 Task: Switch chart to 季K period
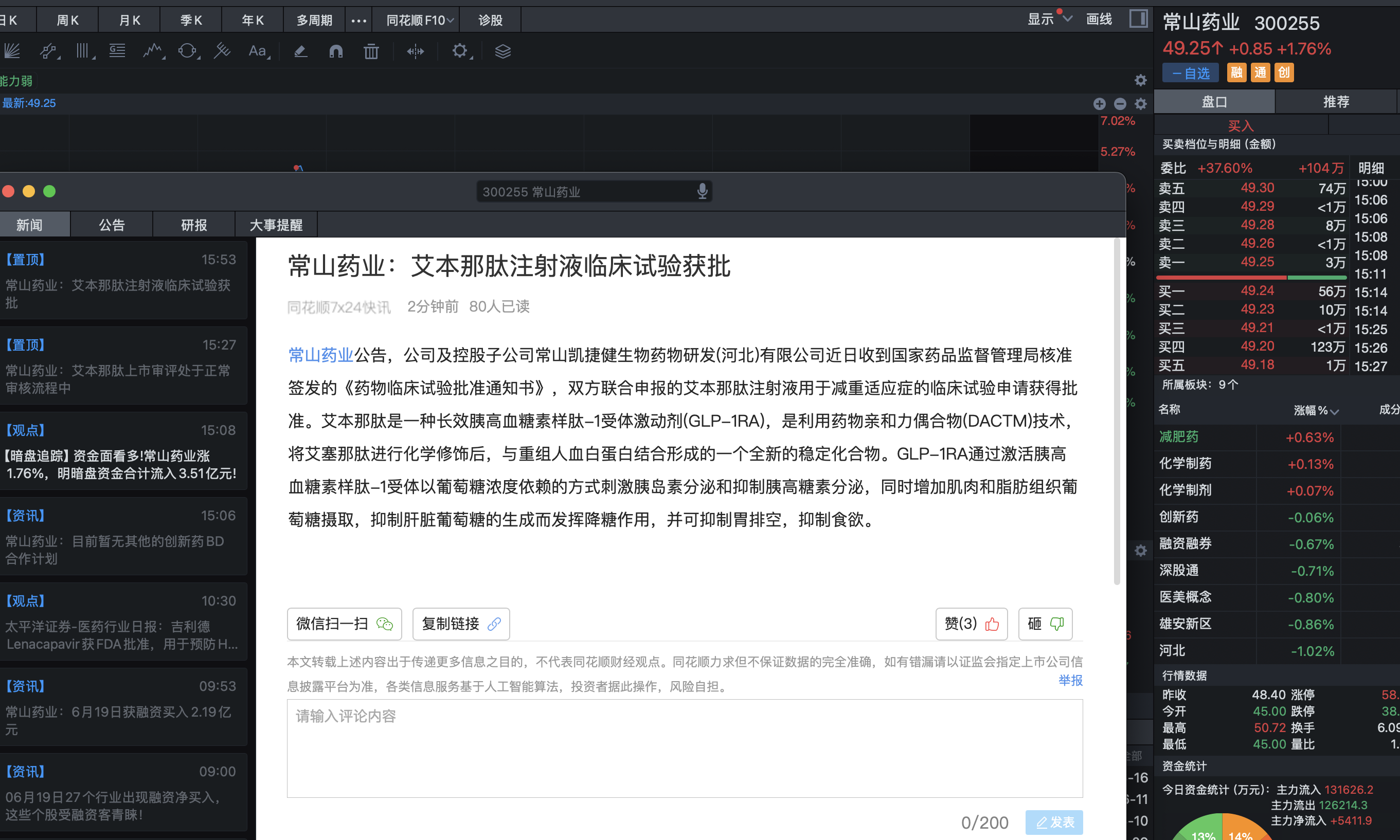tap(191, 20)
